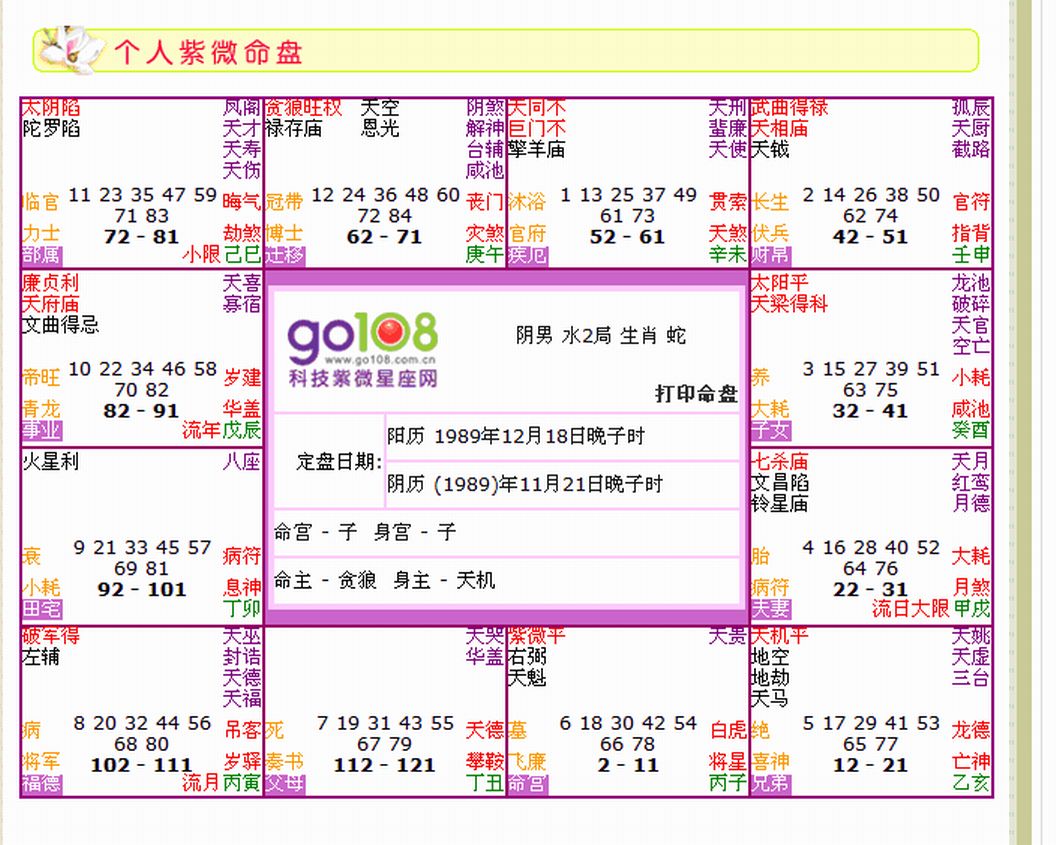Select the 田宅 palace label
Image resolution: width=1056 pixels, height=845 pixels.
coord(41,609)
